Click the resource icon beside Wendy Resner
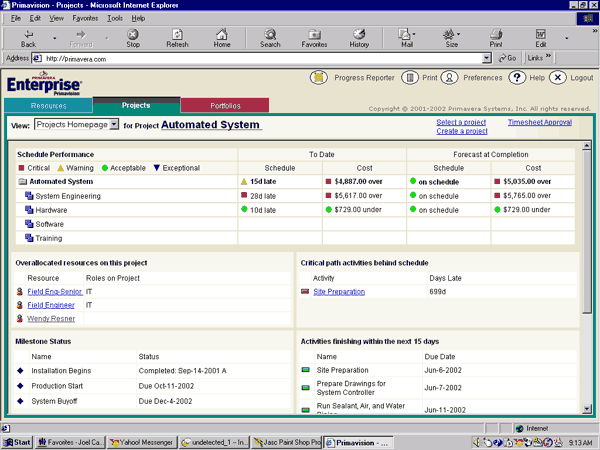 20,318
